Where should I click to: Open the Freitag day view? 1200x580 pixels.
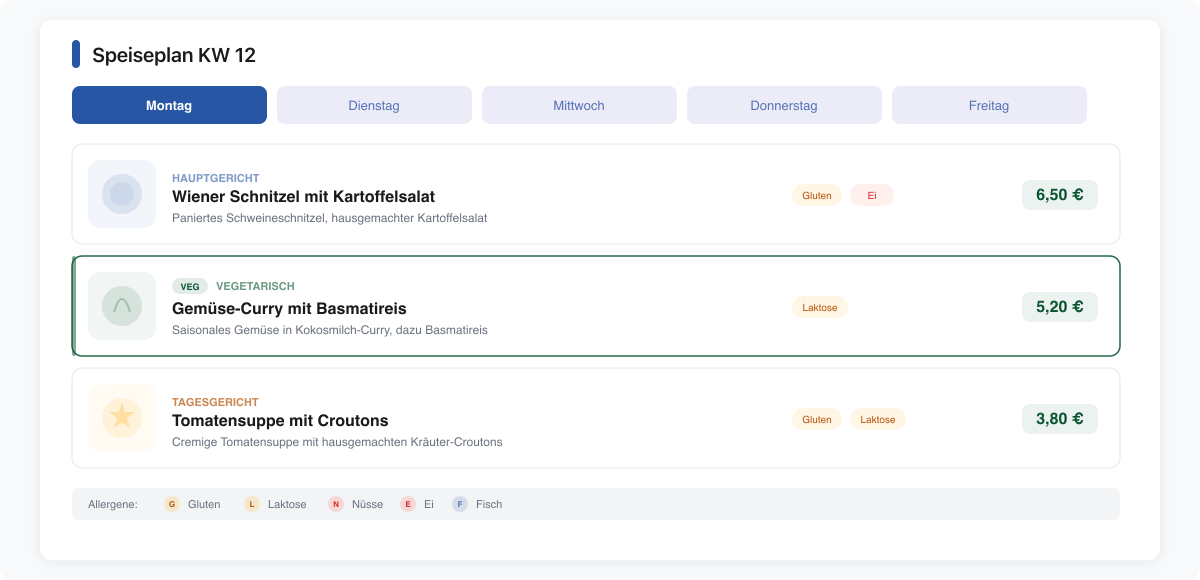click(989, 104)
